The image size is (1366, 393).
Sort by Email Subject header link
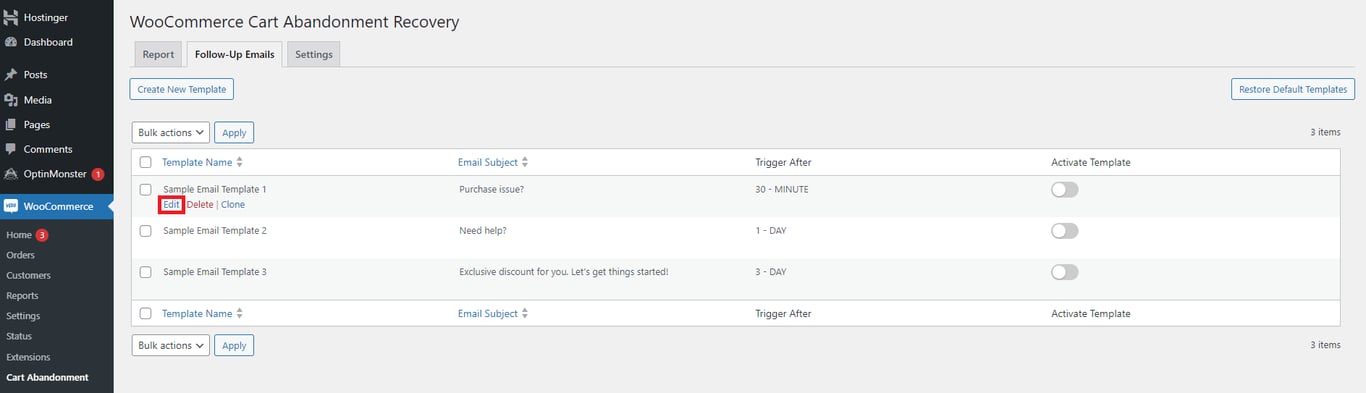pos(488,162)
